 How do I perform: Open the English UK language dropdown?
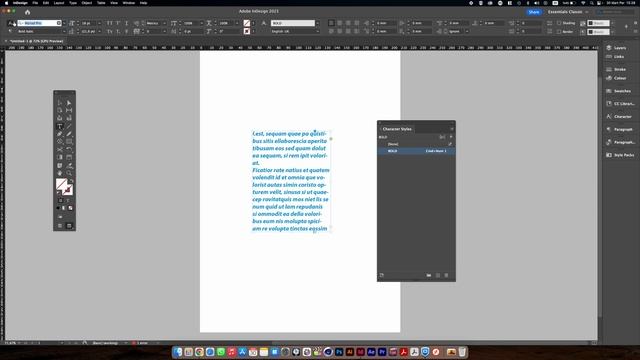(x=318, y=31)
